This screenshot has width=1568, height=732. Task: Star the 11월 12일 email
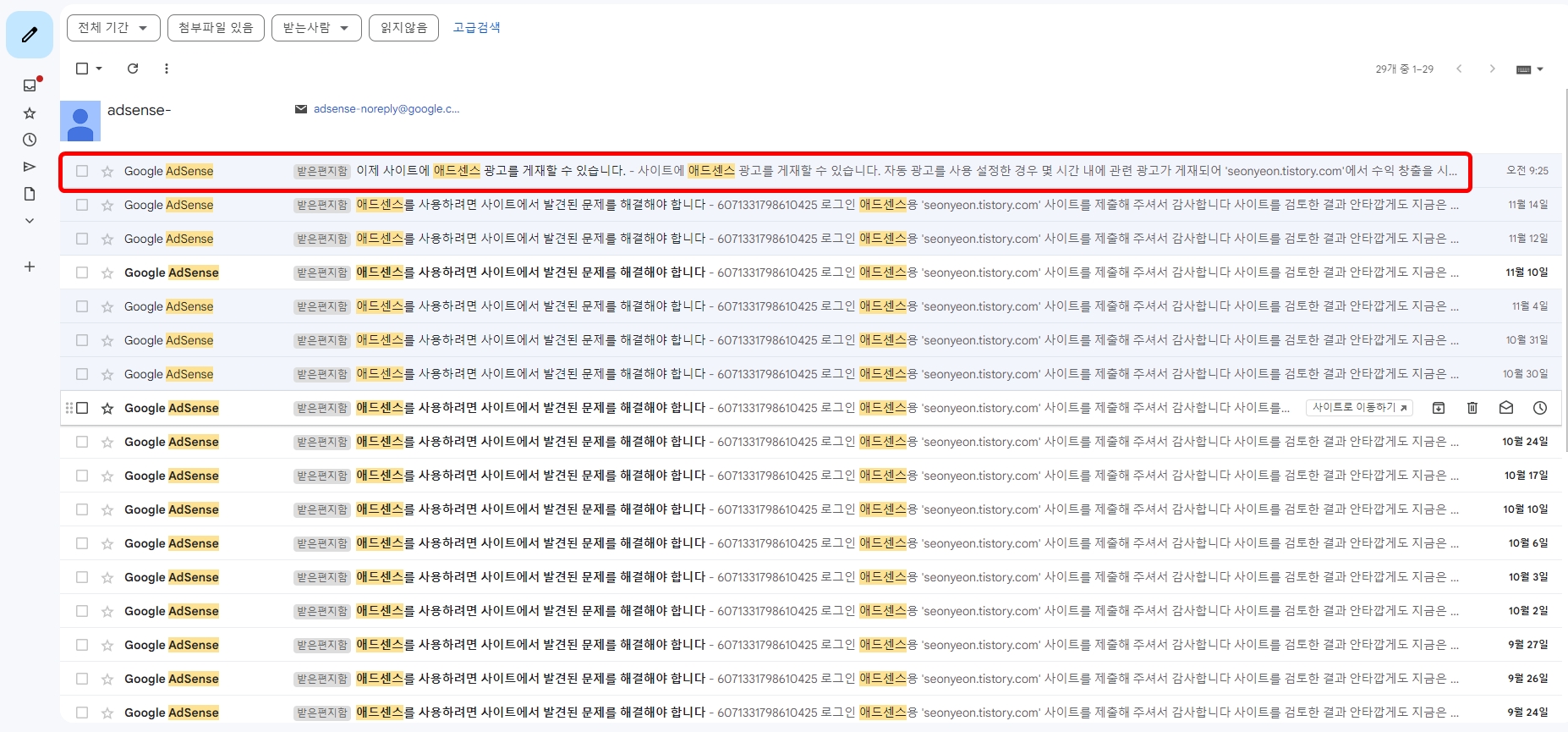click(107, 239)
